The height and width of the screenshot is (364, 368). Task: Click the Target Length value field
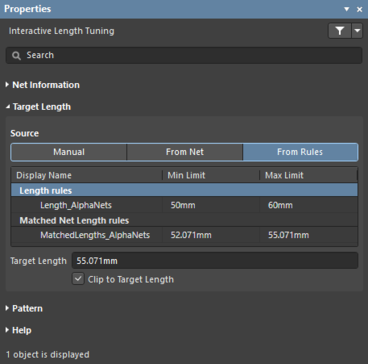tap(215, 261)
